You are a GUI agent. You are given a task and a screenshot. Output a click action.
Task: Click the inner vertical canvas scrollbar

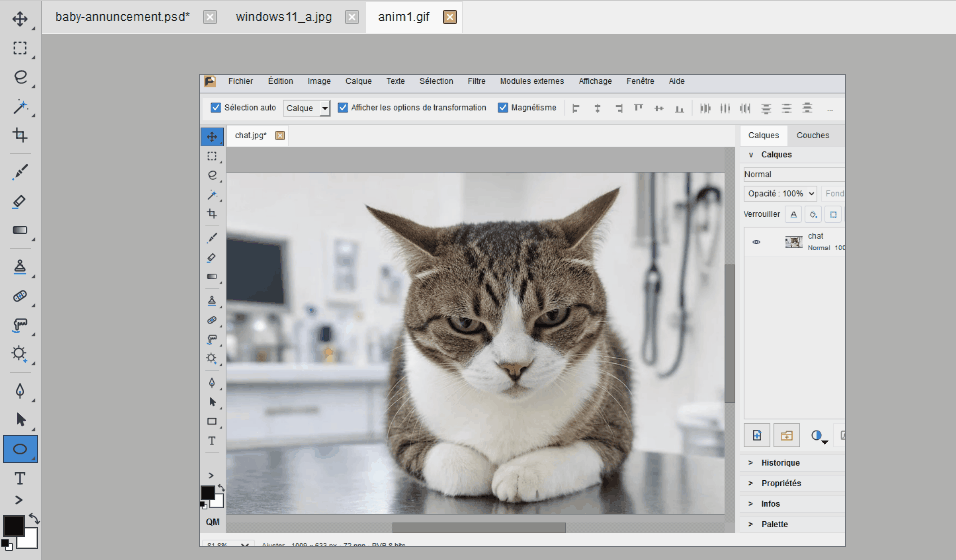(730, 333)
